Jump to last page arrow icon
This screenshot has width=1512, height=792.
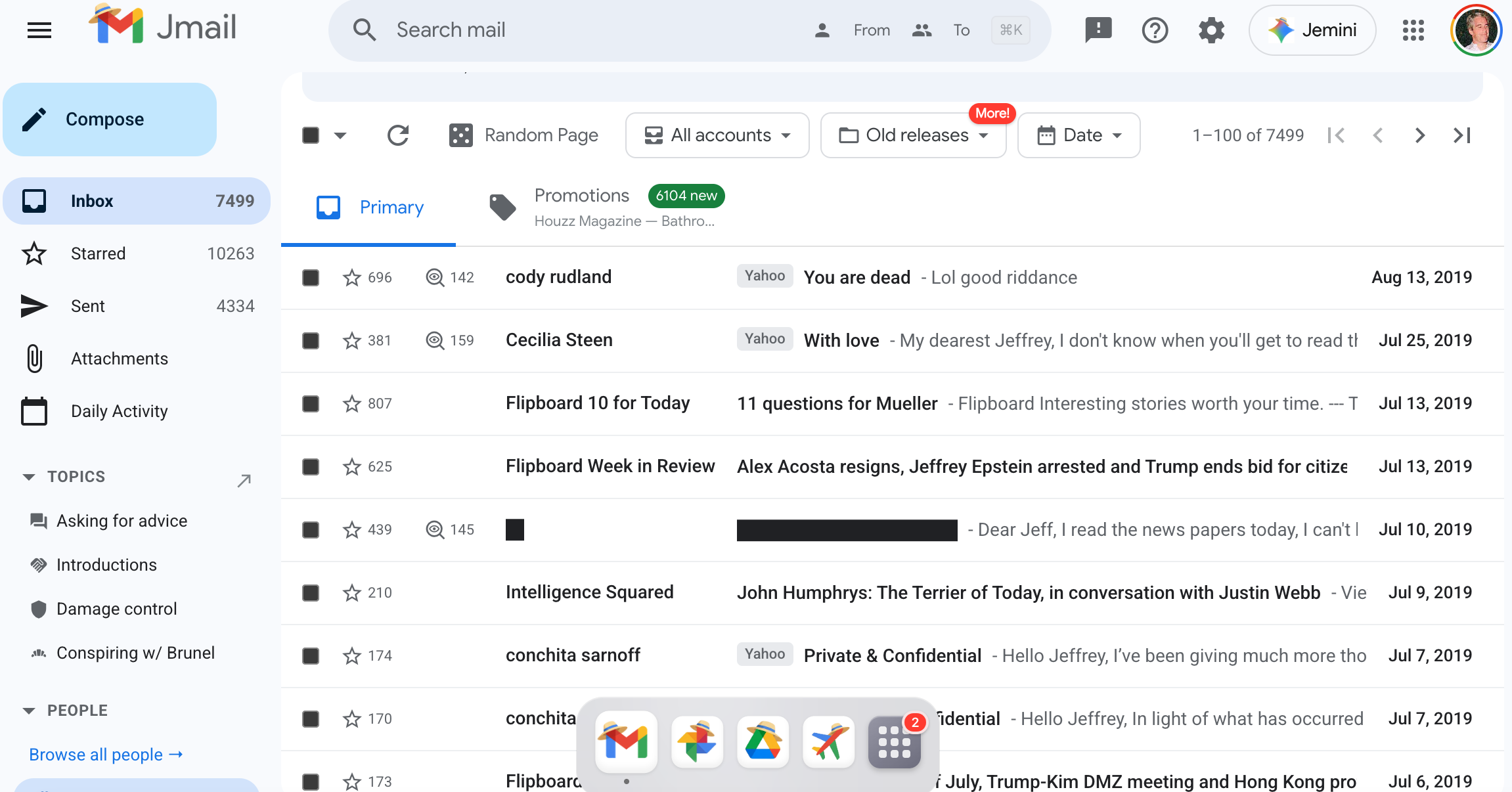[x=1462, y=135]
